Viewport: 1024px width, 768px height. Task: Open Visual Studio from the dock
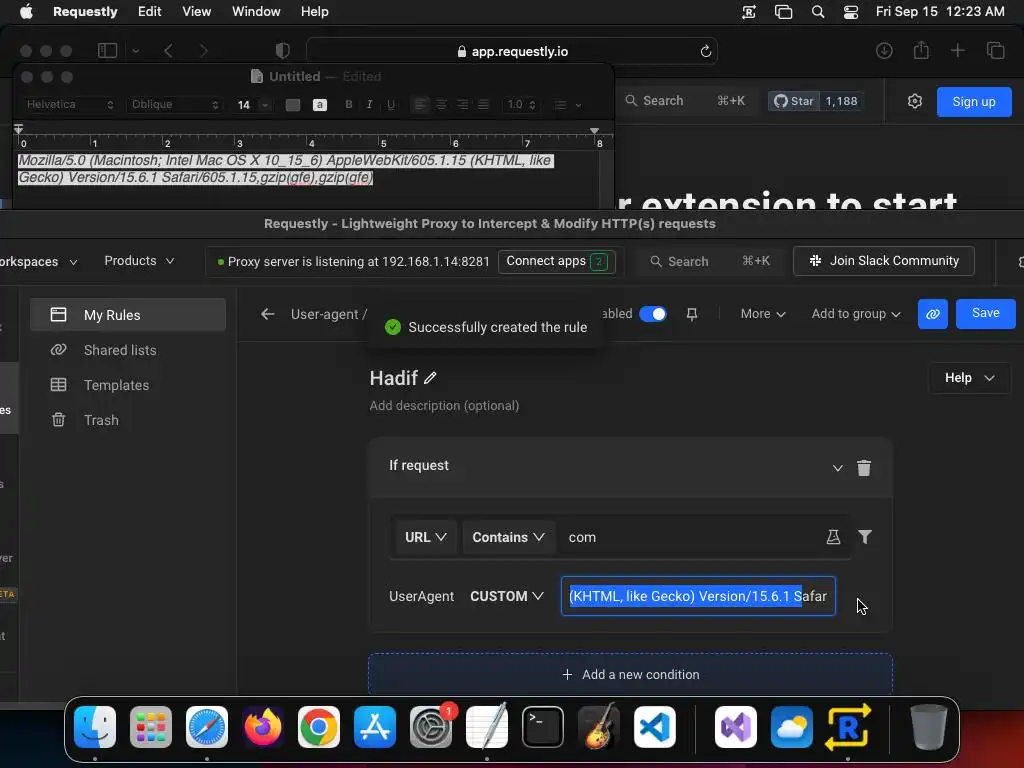pyautogui.click(x=736, y=726)
